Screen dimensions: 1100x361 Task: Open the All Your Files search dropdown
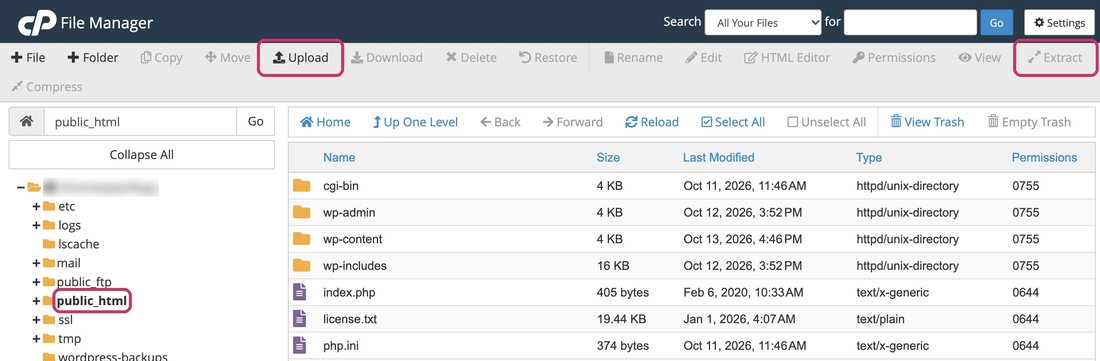coord(763,22)
